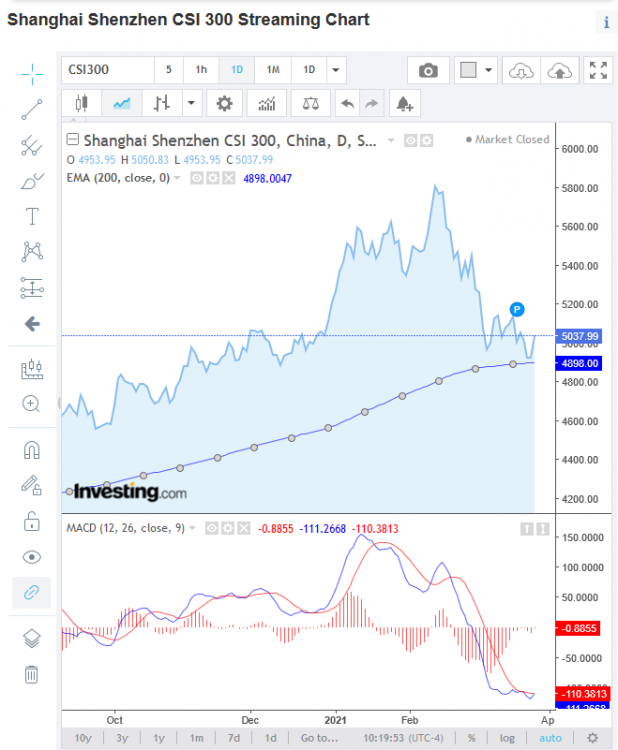Image resolution: width=618 pixels, height=750 pixels.
Task: Open chart settings gear in toolbar
Action: [224, 103]
